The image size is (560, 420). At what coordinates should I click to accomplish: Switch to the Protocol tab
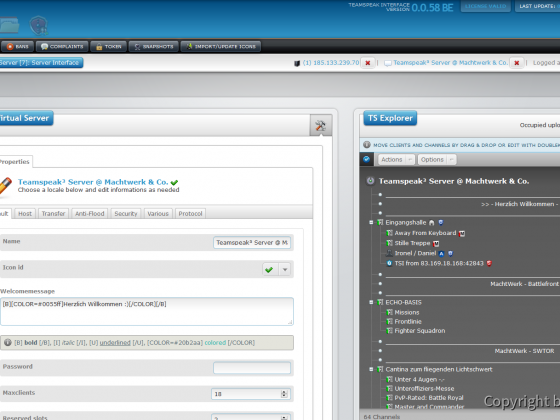190,214
